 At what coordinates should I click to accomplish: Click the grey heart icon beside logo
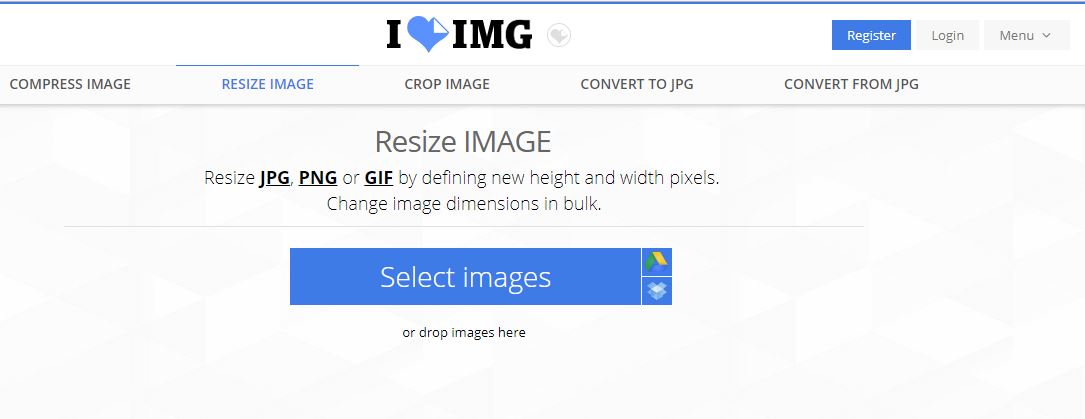[559, 35]
